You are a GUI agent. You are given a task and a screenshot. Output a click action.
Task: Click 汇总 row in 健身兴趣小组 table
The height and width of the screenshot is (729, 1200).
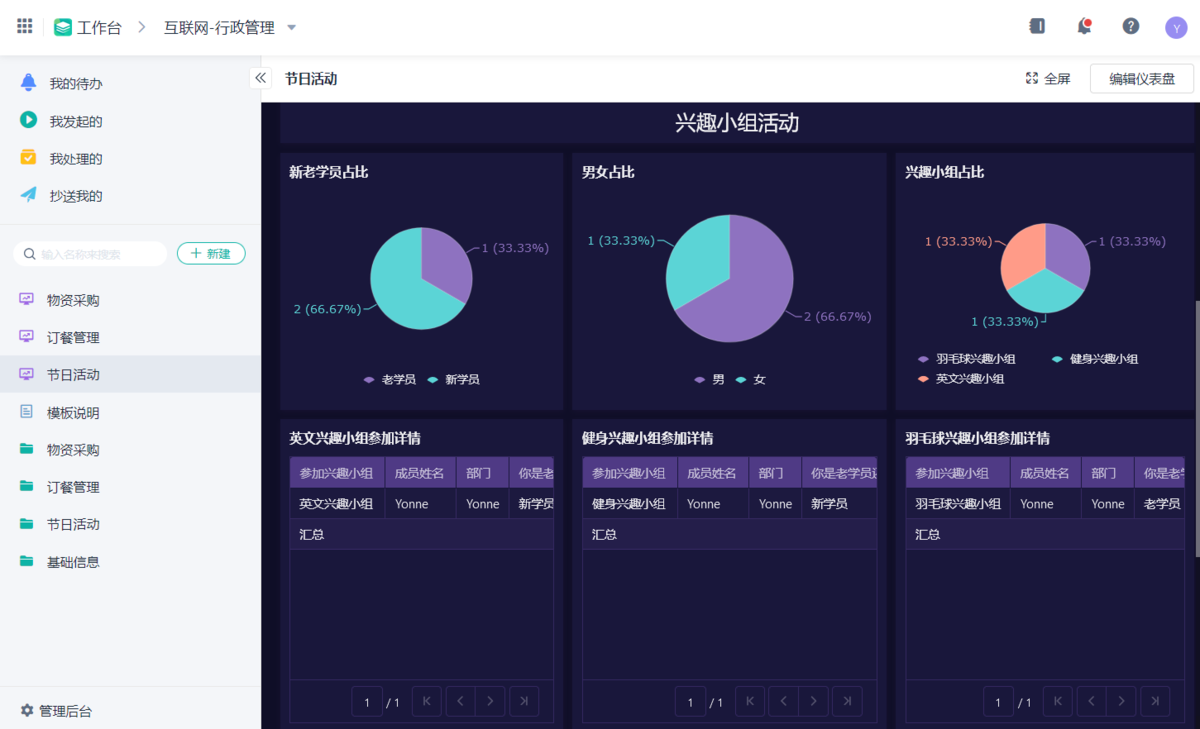click(x=730, y=534)
